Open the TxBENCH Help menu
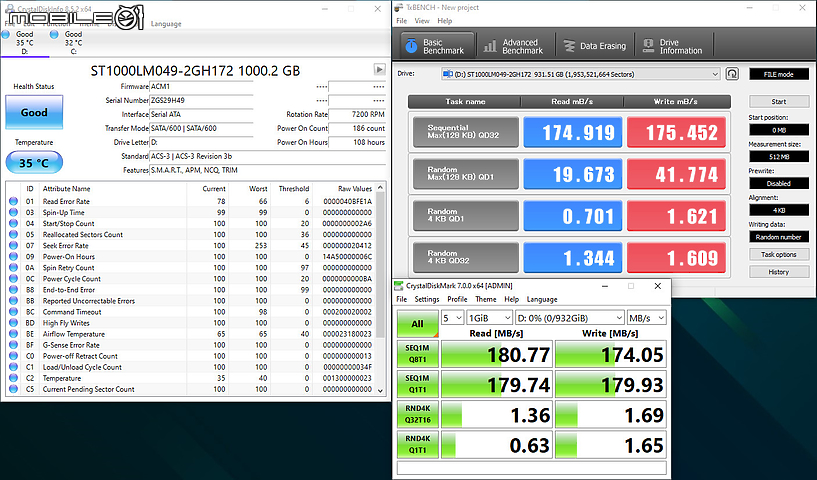817x480 pixels. pos(444,21)
